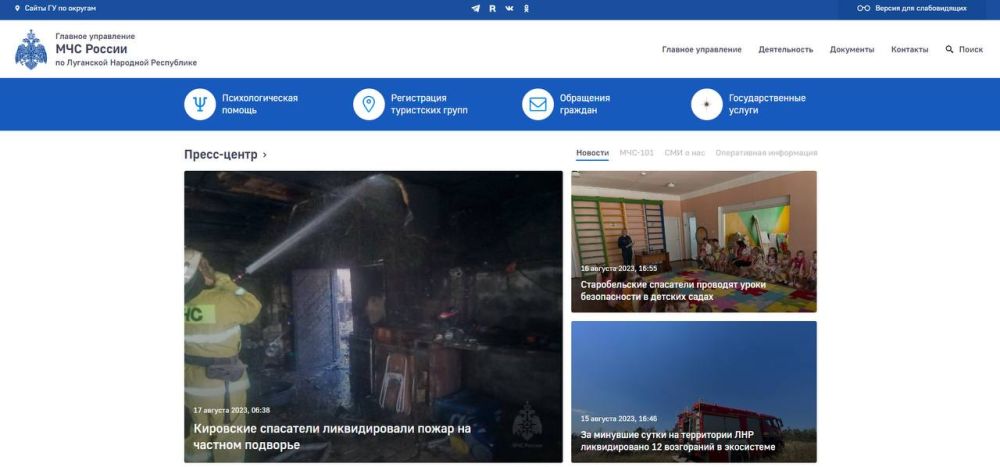Click the search magnifier icon
1000x467 pixels.
pos(949,50)
